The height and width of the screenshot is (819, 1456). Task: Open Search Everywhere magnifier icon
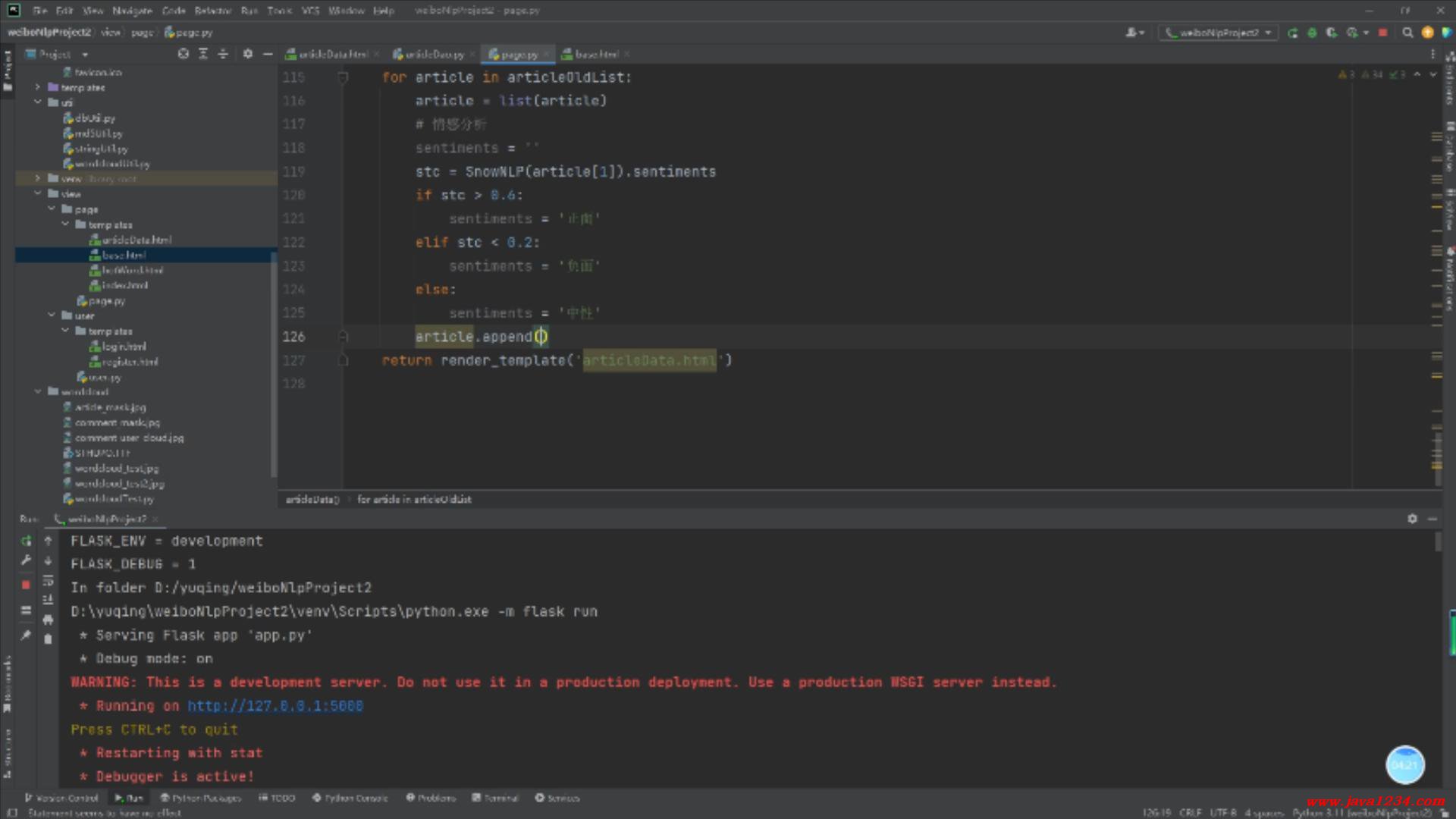[1407, 33]
